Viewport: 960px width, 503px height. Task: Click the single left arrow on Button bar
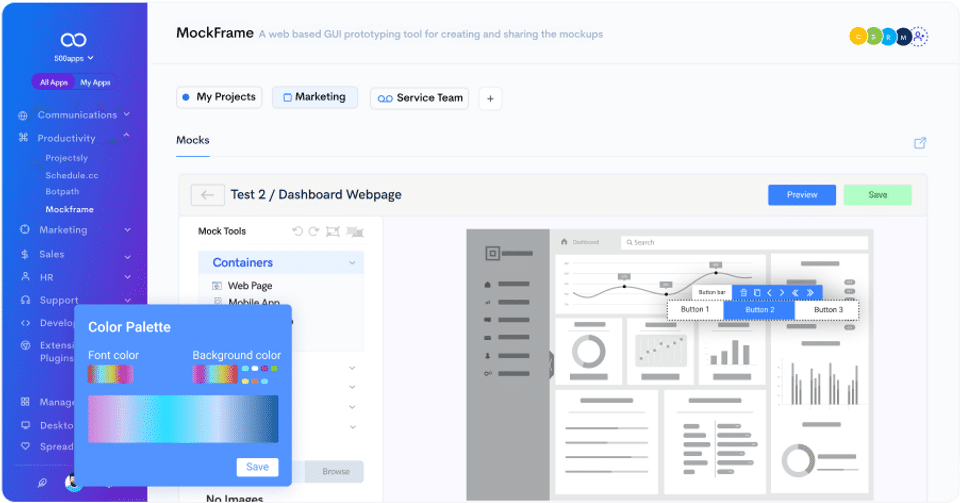pos(770,292)
